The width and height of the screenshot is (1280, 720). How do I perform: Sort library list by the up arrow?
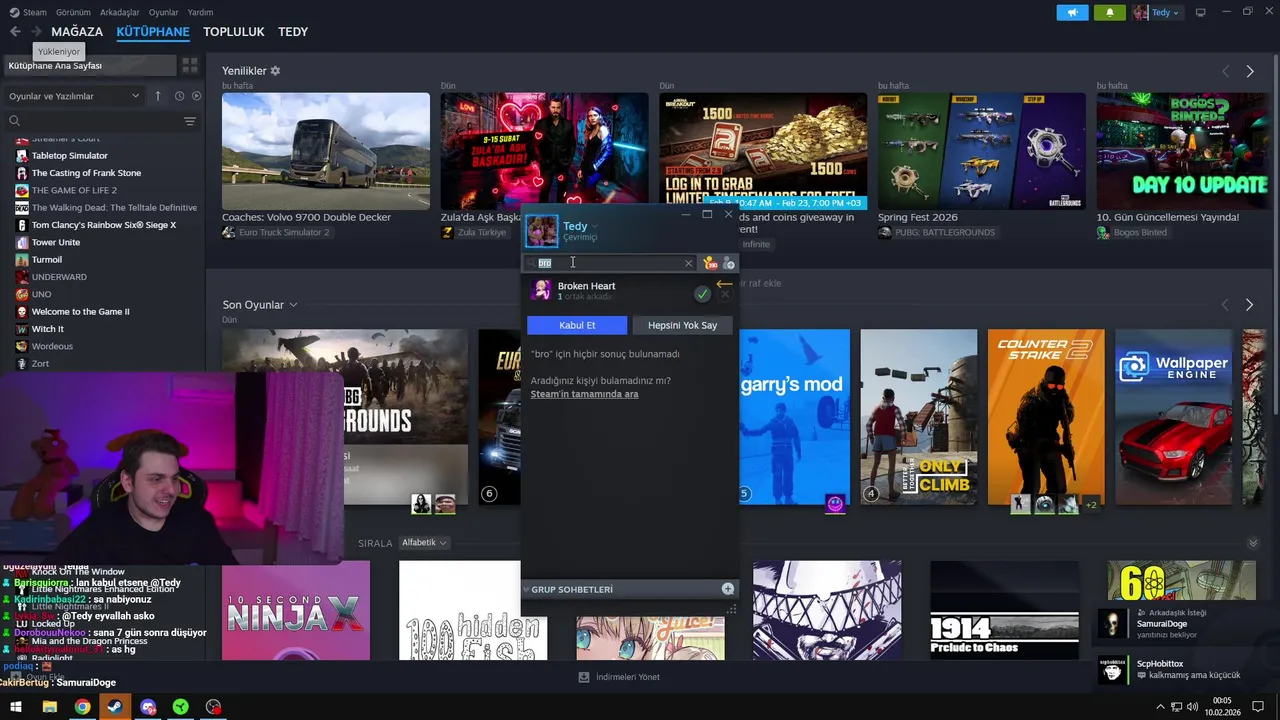(x=157, y=96)
